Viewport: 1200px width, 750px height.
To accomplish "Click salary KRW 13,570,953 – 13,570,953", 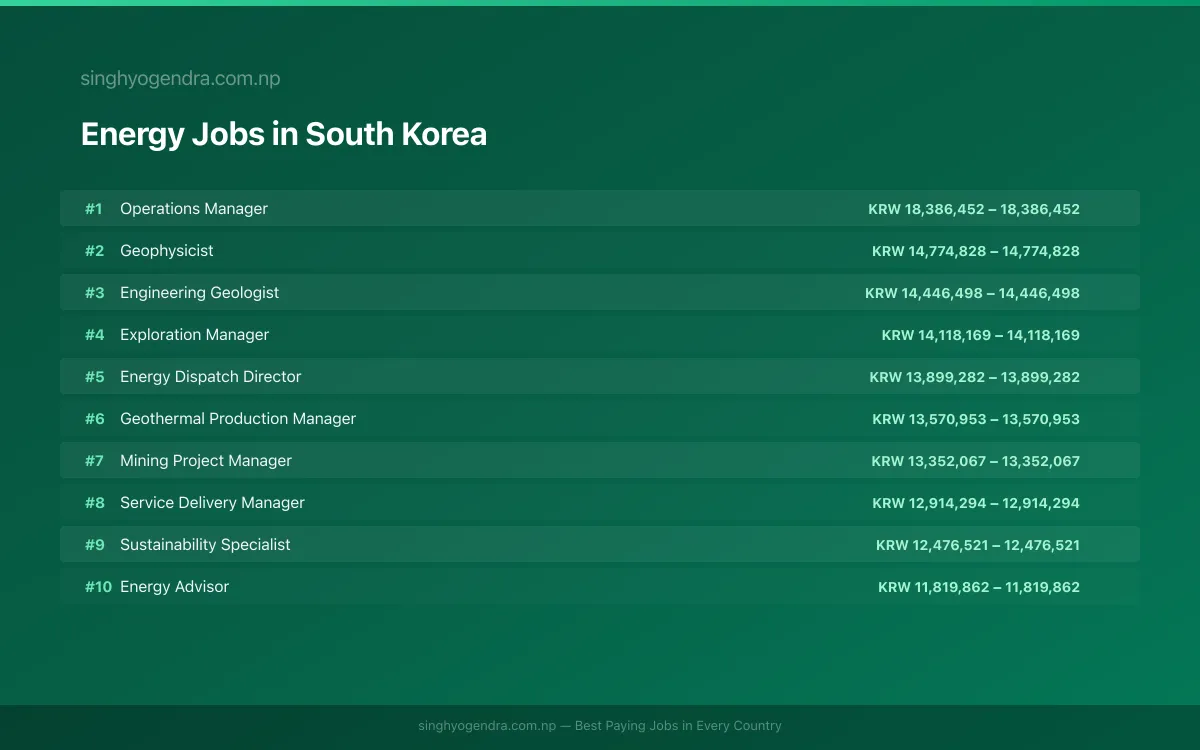I will pos(976,419).
